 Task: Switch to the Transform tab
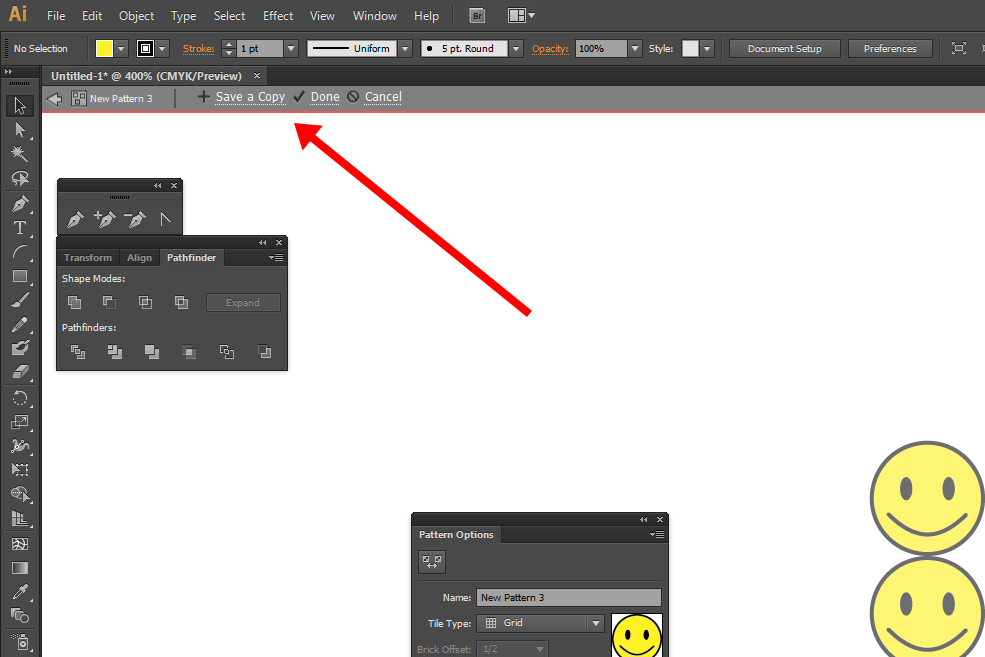tap(88, 258)
